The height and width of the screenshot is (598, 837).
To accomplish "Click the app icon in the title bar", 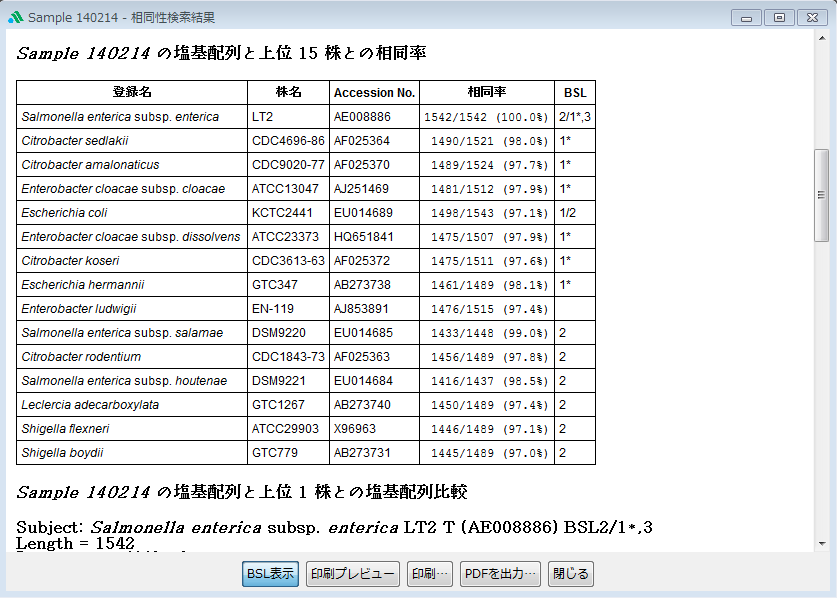I will pyautogui.click(x=15, y=17).
